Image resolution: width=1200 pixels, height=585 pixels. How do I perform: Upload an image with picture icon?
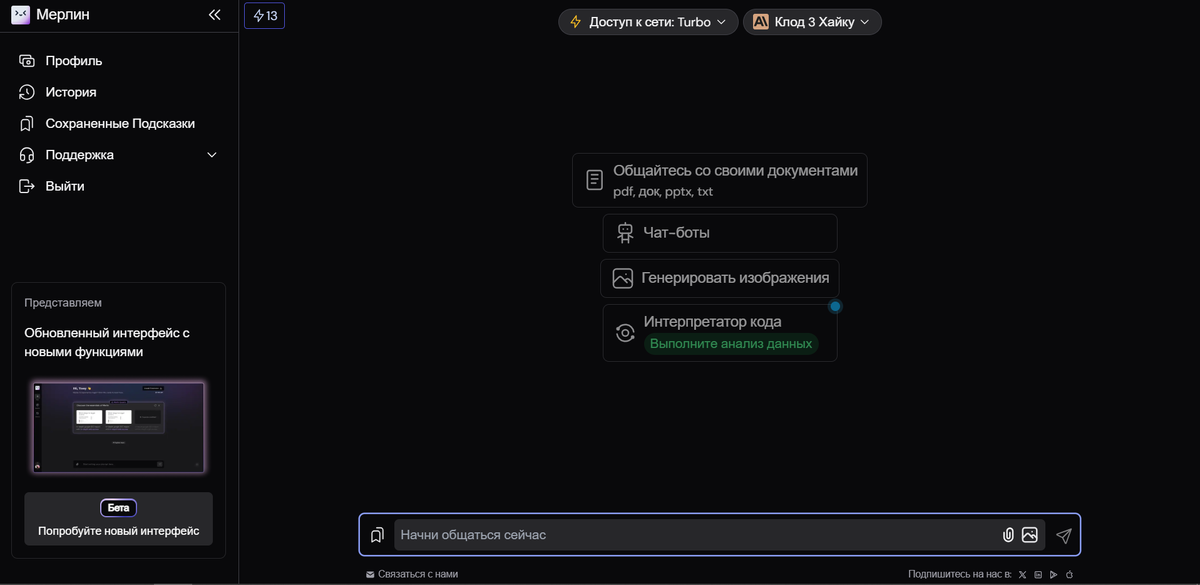click(x=1030, y=535)
